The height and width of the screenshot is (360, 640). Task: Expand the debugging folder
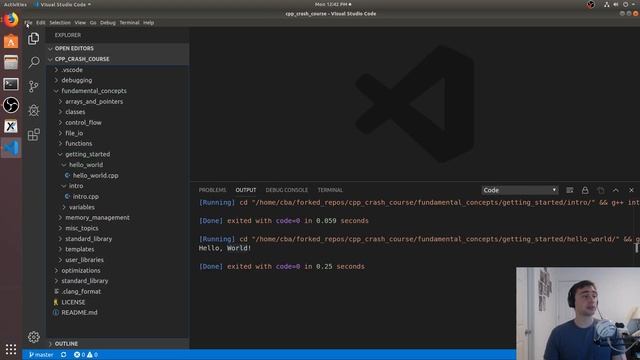(118, 80)
